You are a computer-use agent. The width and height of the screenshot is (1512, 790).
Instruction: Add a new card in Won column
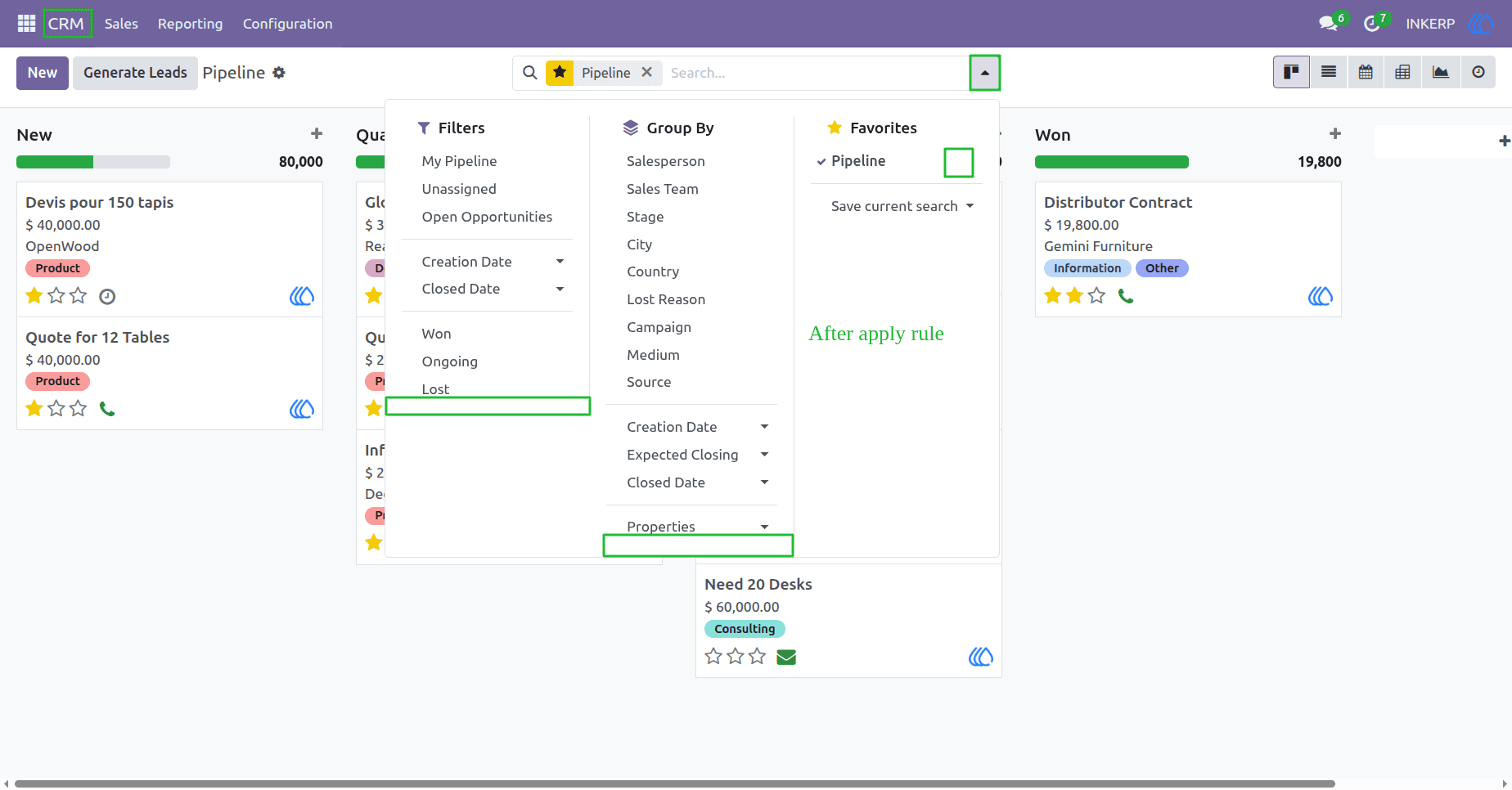(1335, 133)
